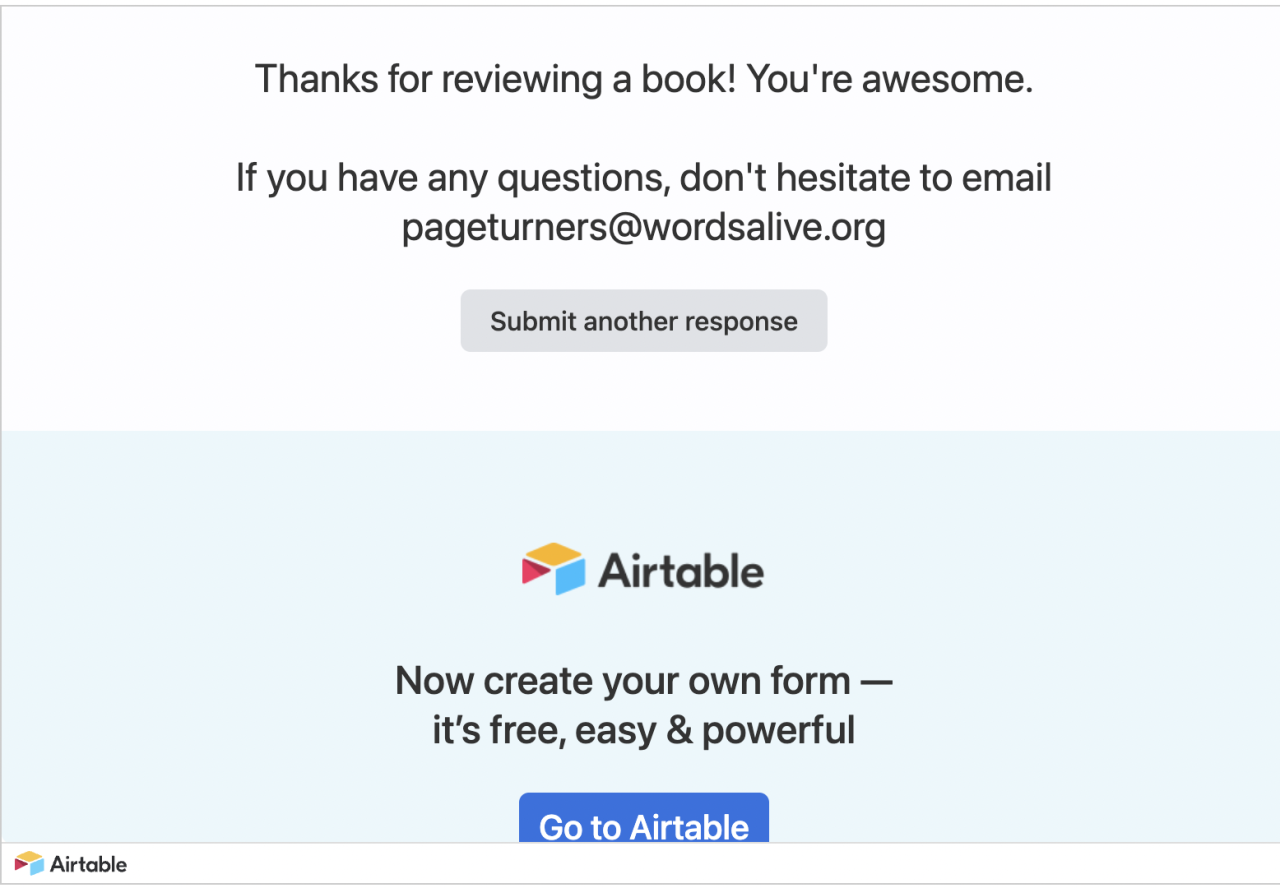Select the pageturners@wordsalive.org email address
1280x888 pixels.
[x=644, y=227]
